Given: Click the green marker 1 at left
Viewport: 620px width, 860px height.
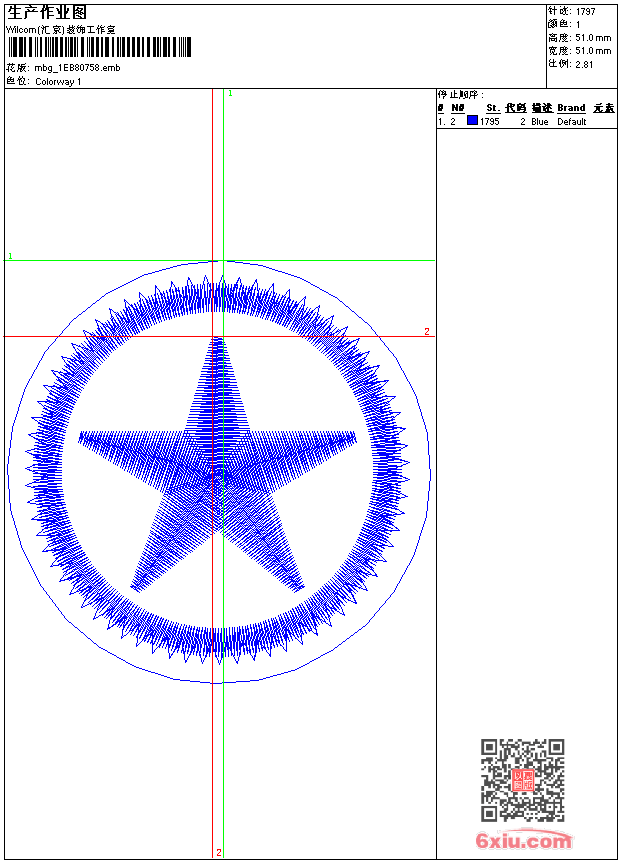Looking at the screenshot, I should point(10,257).
